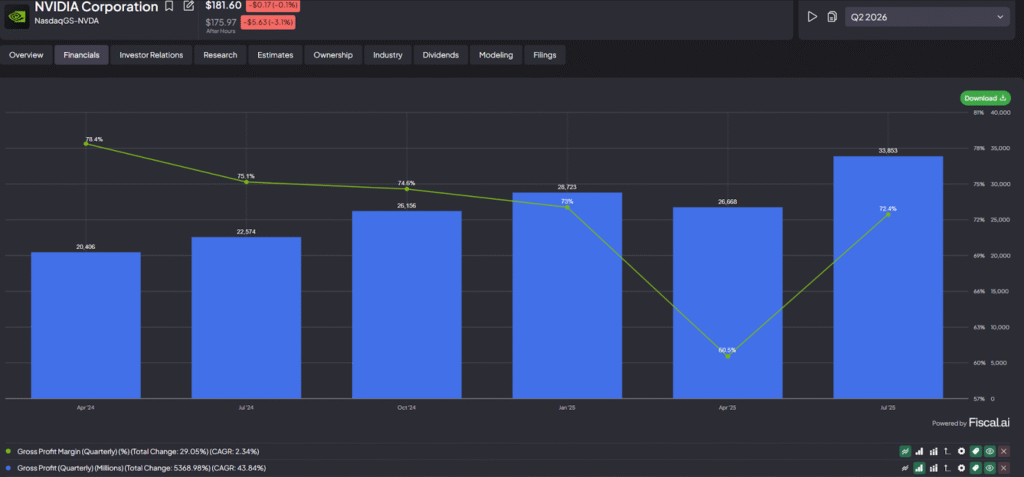Open settings gear for Gross Profit Margin series
1024x477 pixels.
click(x=961, y=451)
